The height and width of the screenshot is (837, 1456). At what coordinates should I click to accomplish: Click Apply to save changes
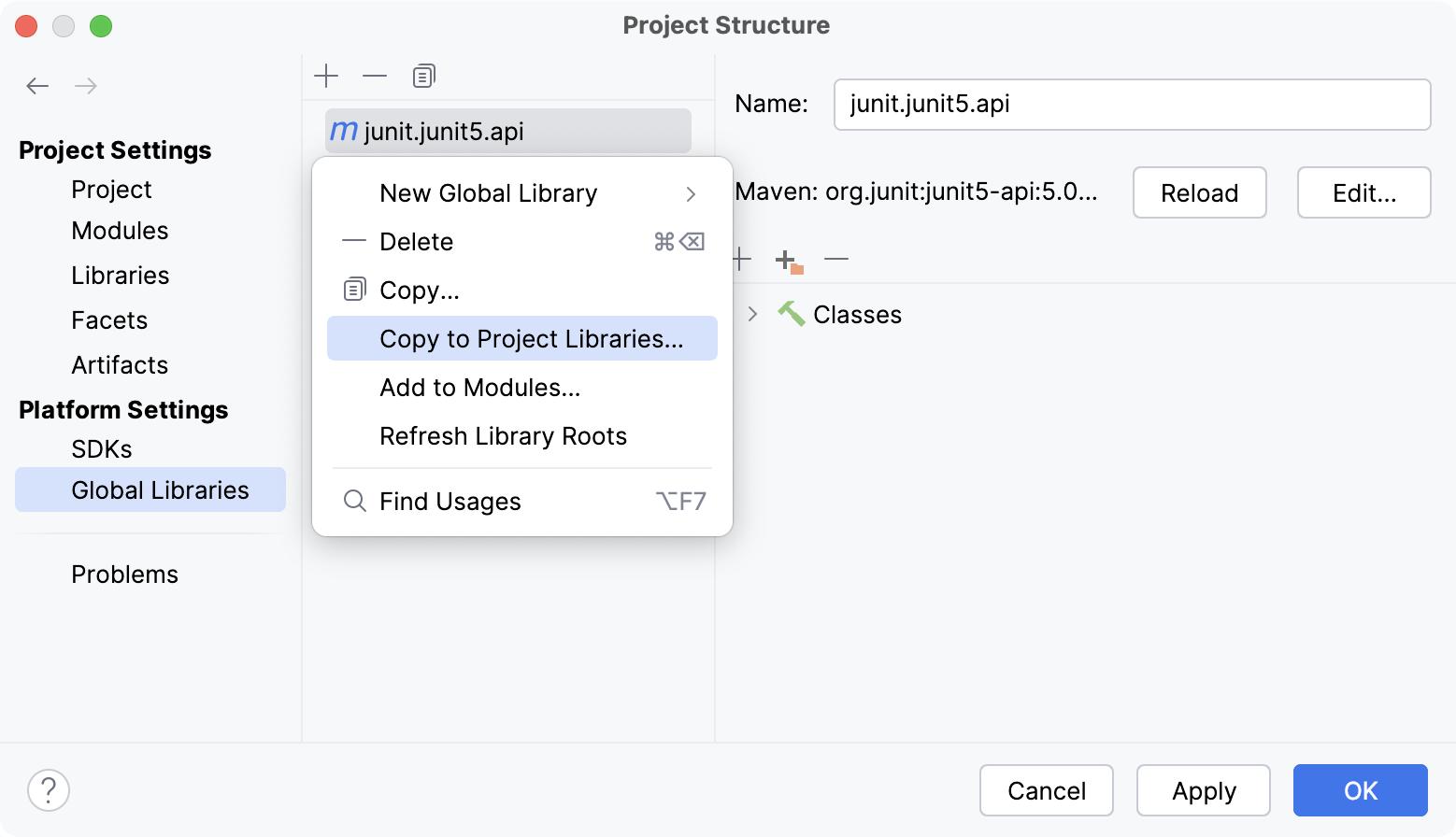pos(1203,789)
